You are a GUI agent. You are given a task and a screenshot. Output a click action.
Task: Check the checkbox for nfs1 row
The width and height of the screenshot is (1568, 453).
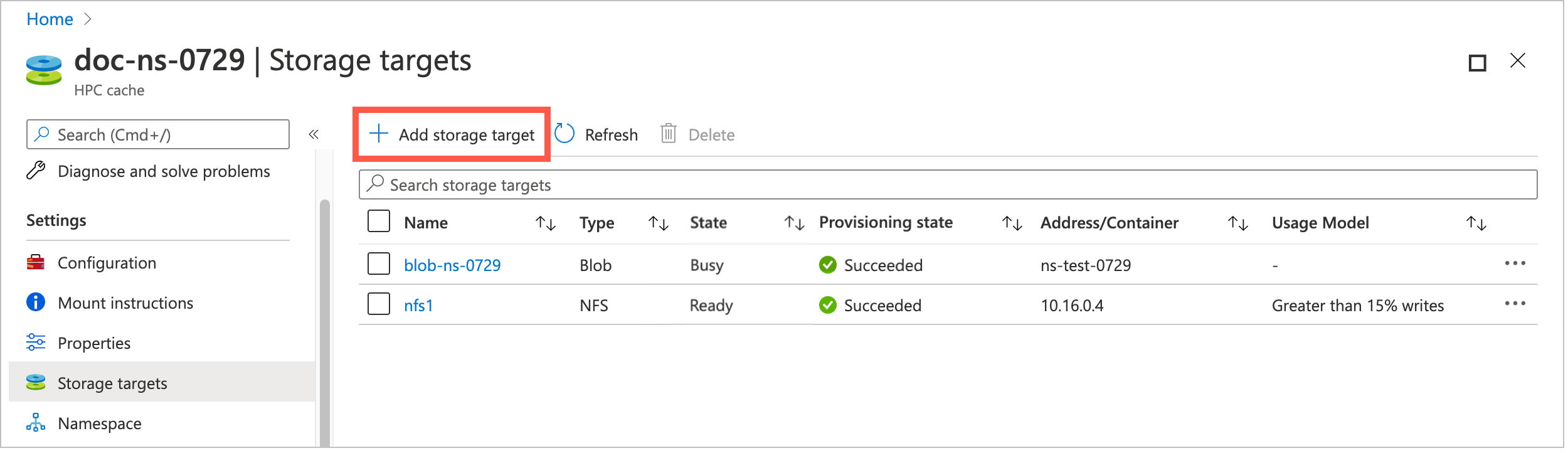click(x=379, y=305)
